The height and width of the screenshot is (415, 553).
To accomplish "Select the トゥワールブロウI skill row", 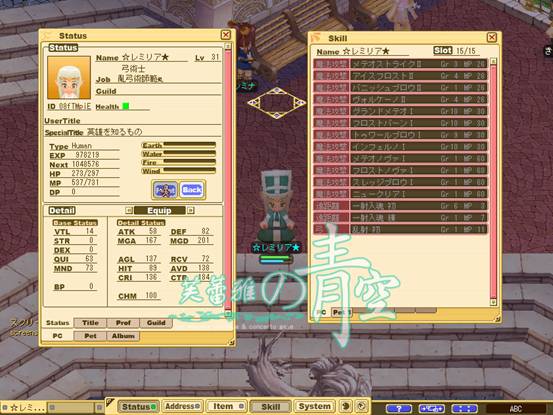I will 400,135.
